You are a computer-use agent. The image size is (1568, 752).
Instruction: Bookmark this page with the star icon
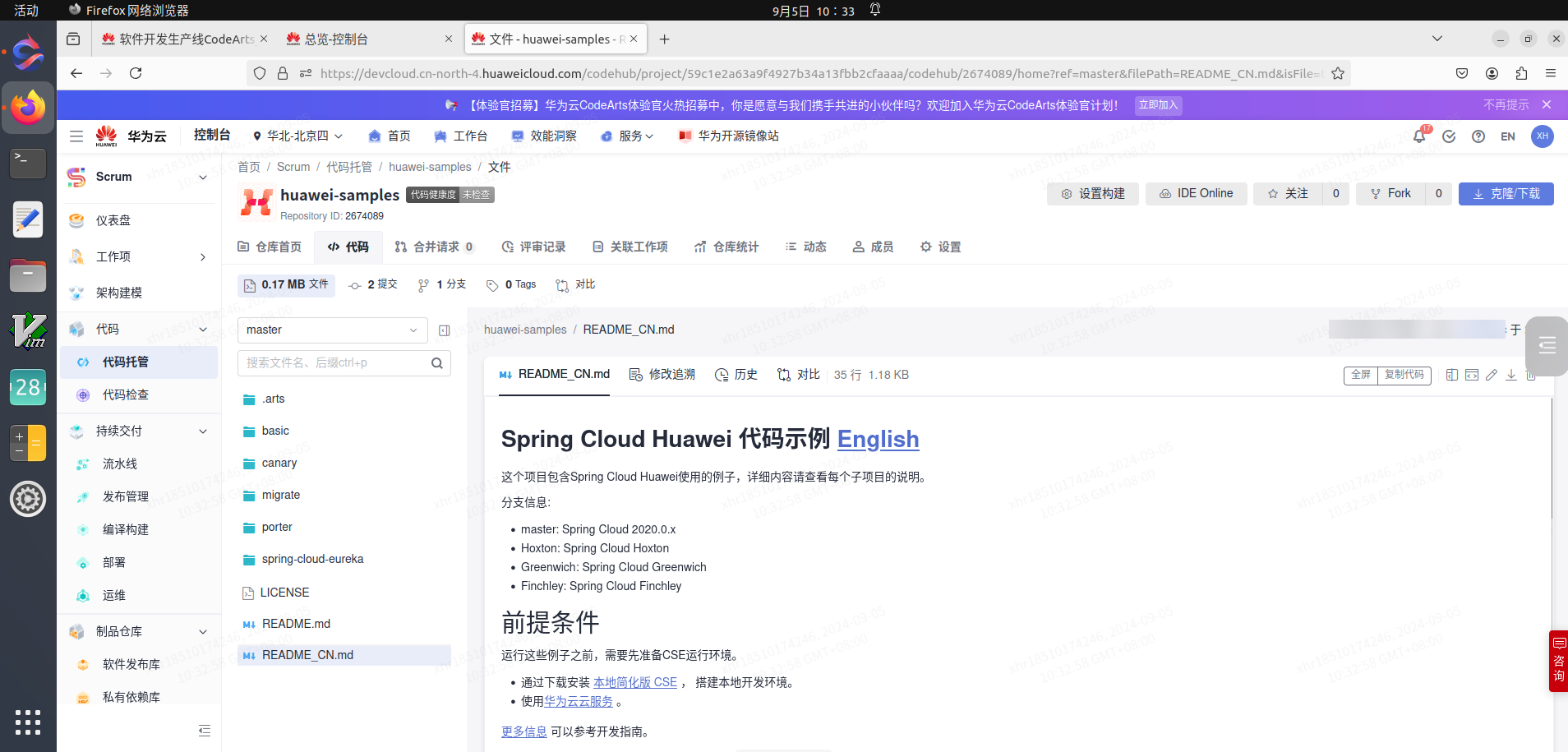click(1338, 73)
